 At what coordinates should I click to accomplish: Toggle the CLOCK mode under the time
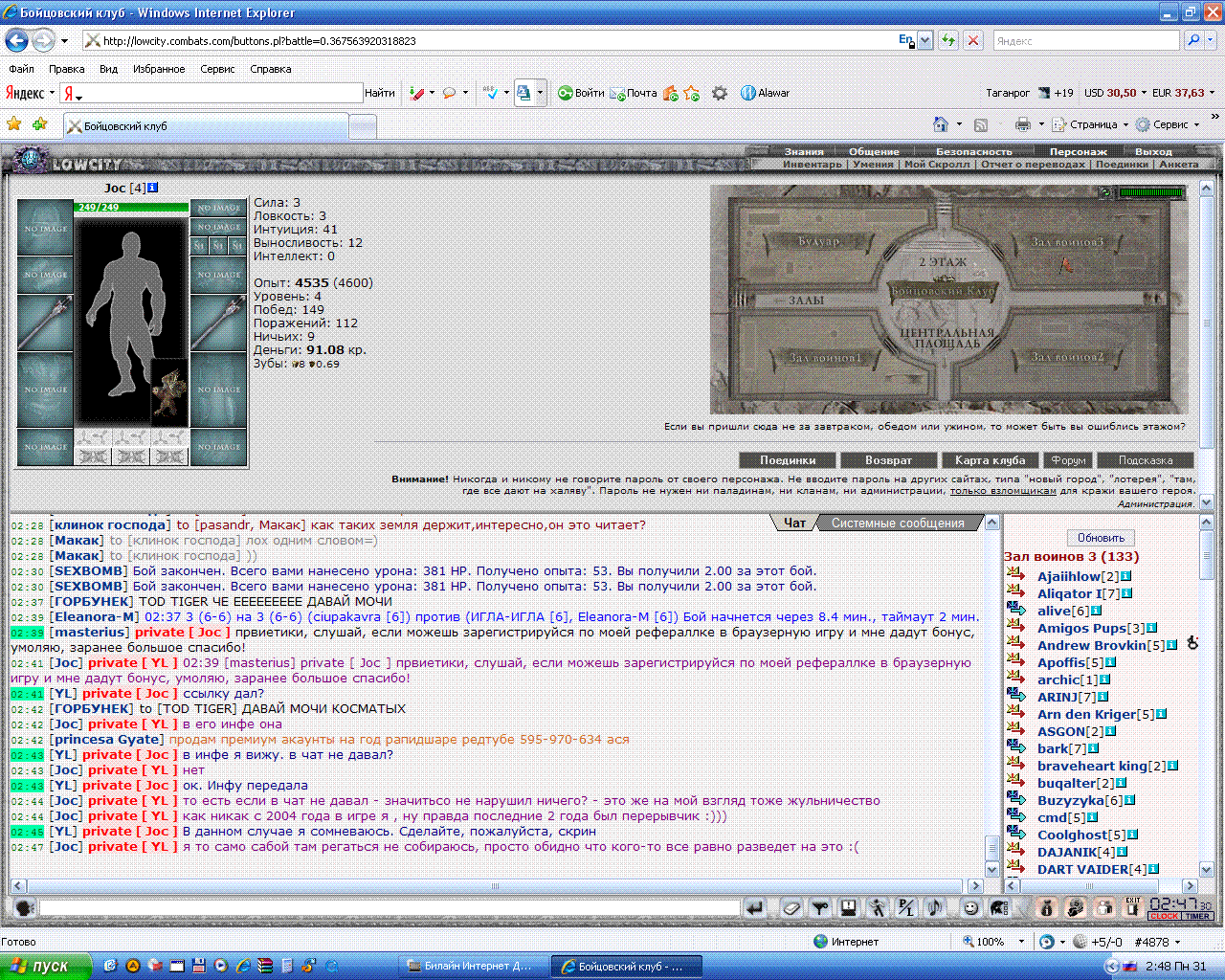(x=1164, y=916)
